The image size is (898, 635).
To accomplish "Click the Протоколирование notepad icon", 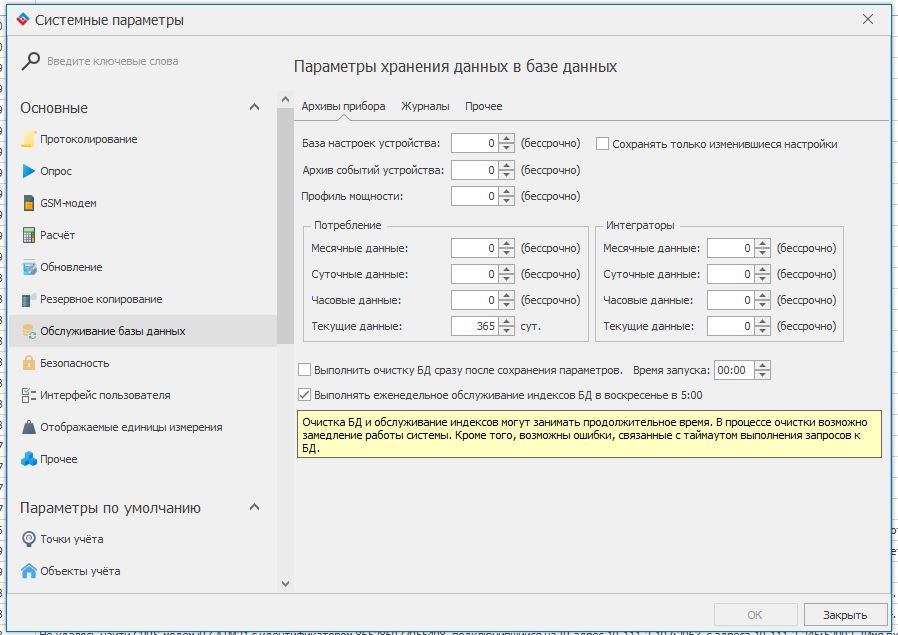I will pyautogui.click(x=29, y=139).
